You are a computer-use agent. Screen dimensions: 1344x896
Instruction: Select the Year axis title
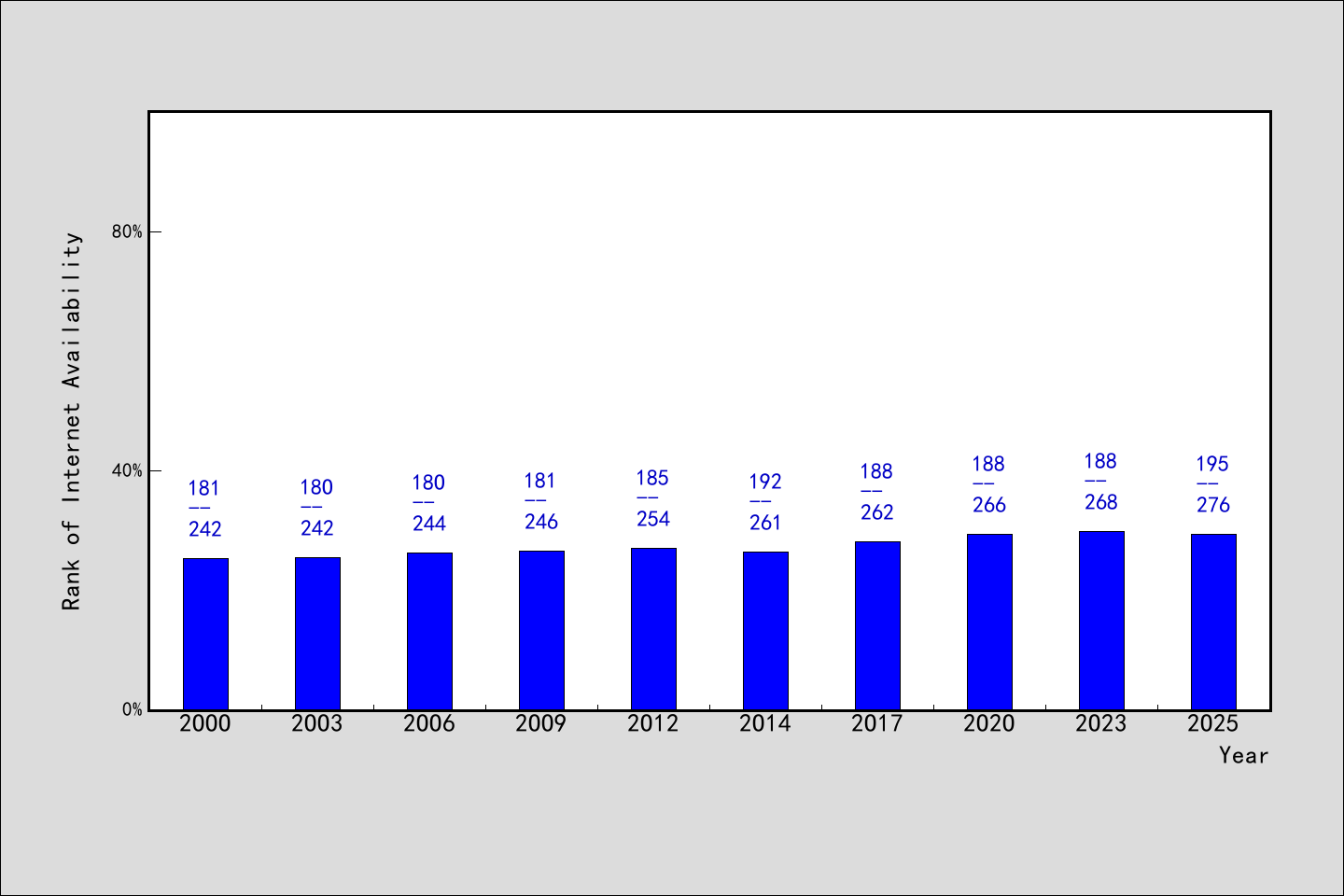click(1243, 755)
